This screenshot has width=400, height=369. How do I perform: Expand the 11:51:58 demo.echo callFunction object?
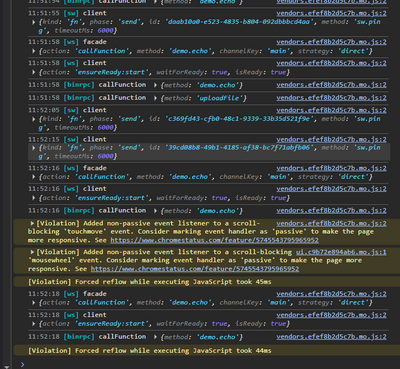[155, 85]
